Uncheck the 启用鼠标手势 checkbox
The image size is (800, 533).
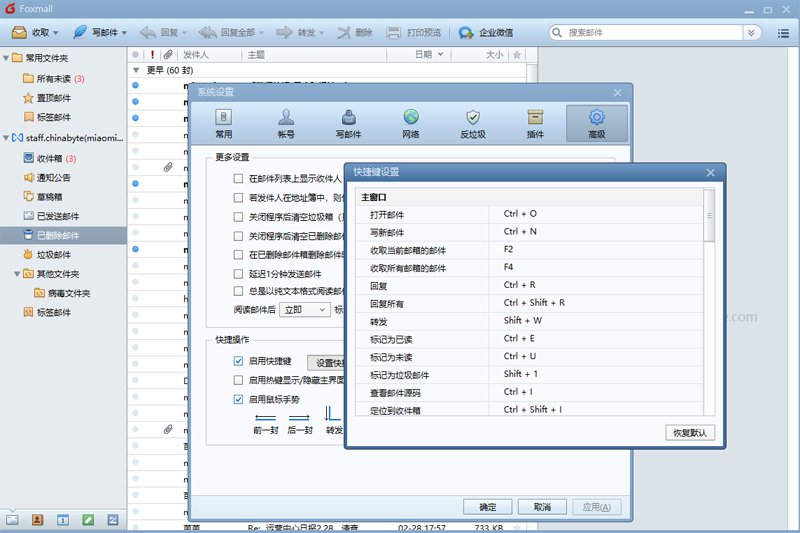click(x=238, y=399)
